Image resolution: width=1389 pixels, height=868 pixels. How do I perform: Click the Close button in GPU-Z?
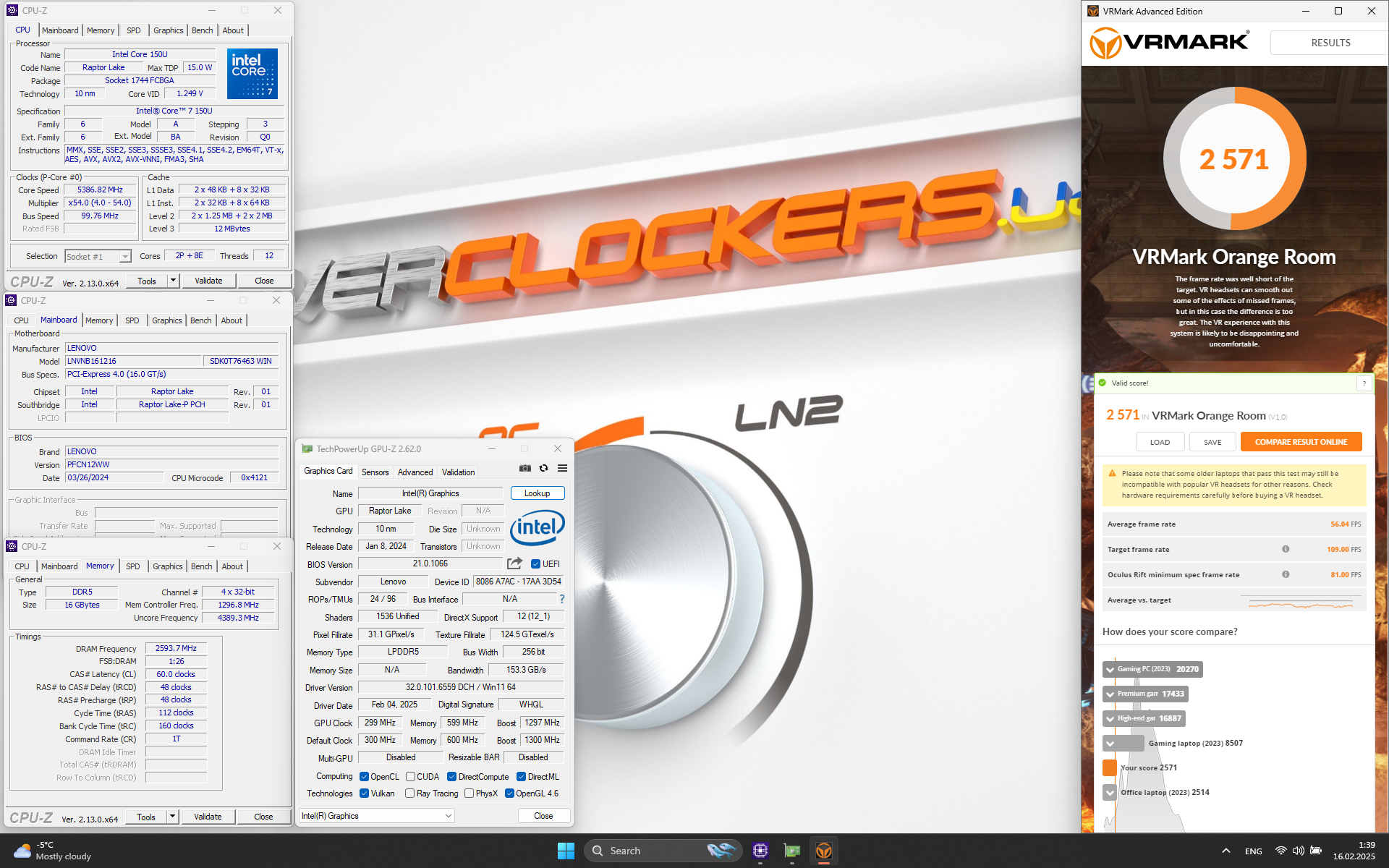[543, 816]
